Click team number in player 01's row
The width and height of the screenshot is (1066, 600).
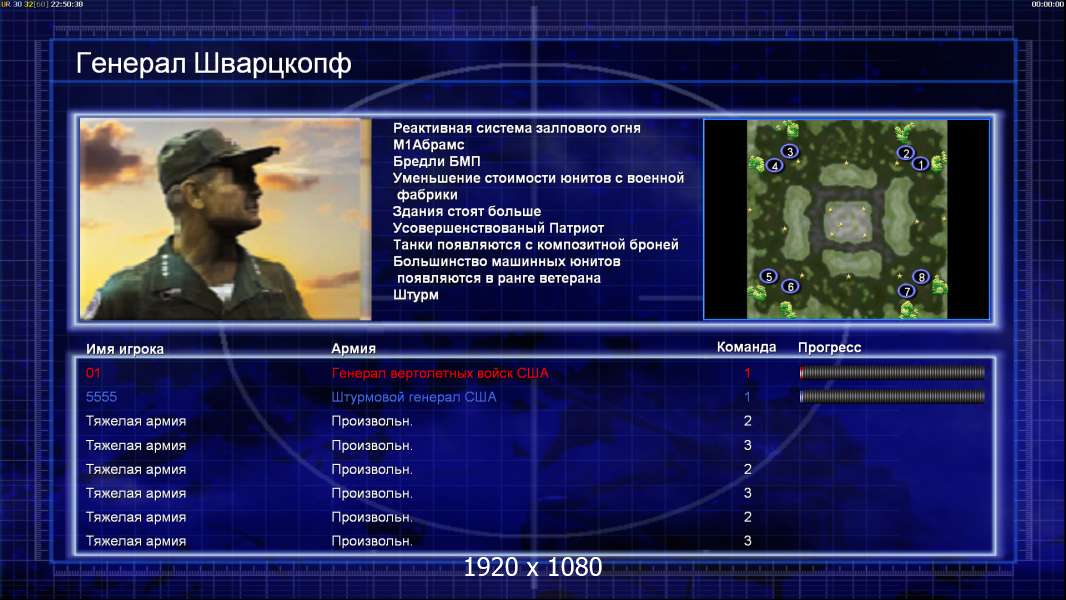(747, 372)
